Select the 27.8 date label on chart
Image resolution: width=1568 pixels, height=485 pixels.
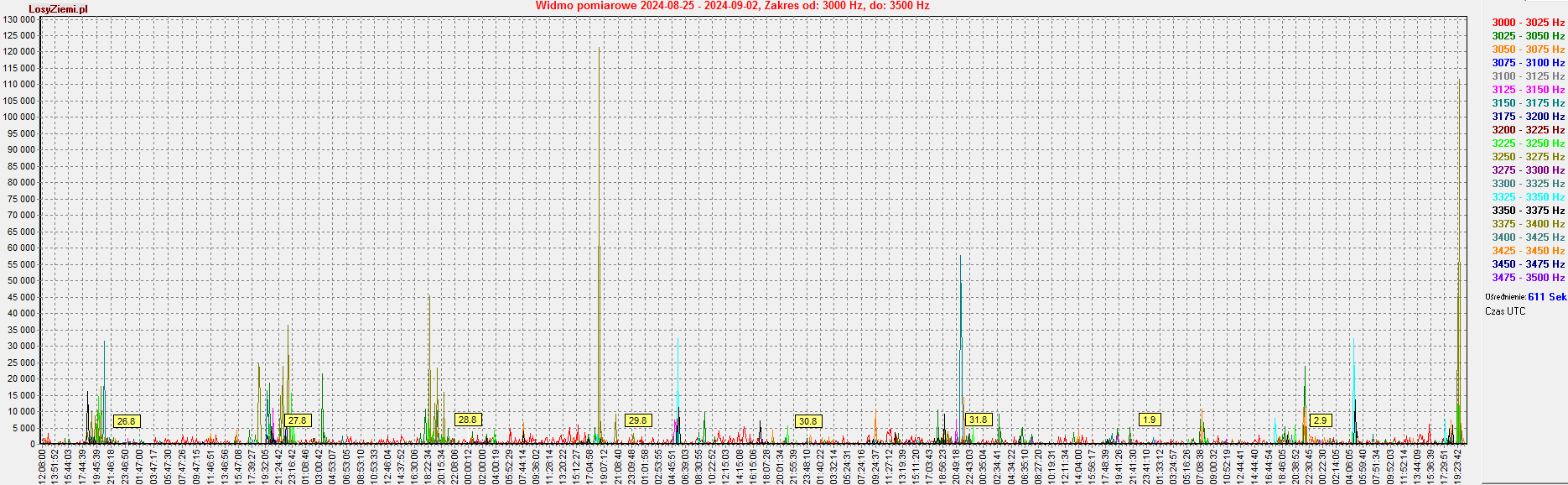pyautogui.click(x=297, y=420)
